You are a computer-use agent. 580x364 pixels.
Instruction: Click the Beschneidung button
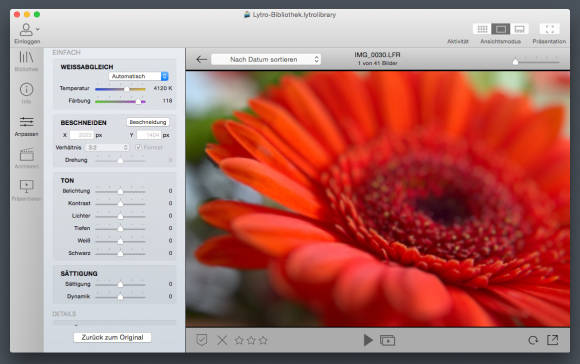tap(148, 122)
